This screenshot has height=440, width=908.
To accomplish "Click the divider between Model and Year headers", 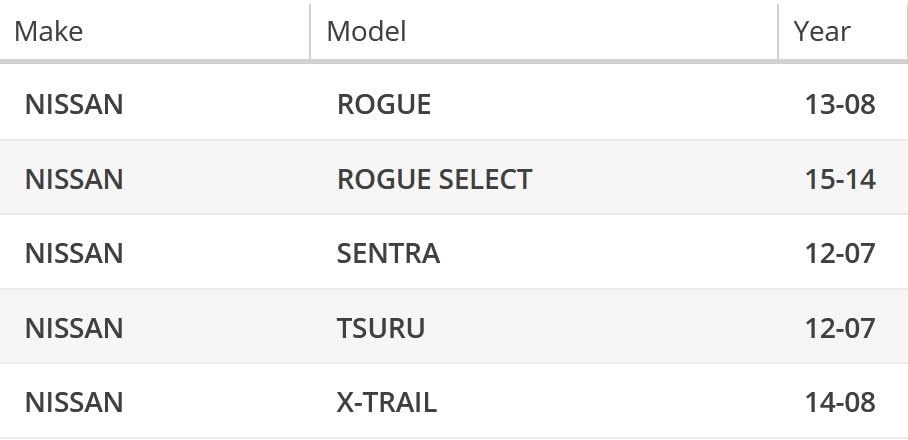I will click(778, 31).
